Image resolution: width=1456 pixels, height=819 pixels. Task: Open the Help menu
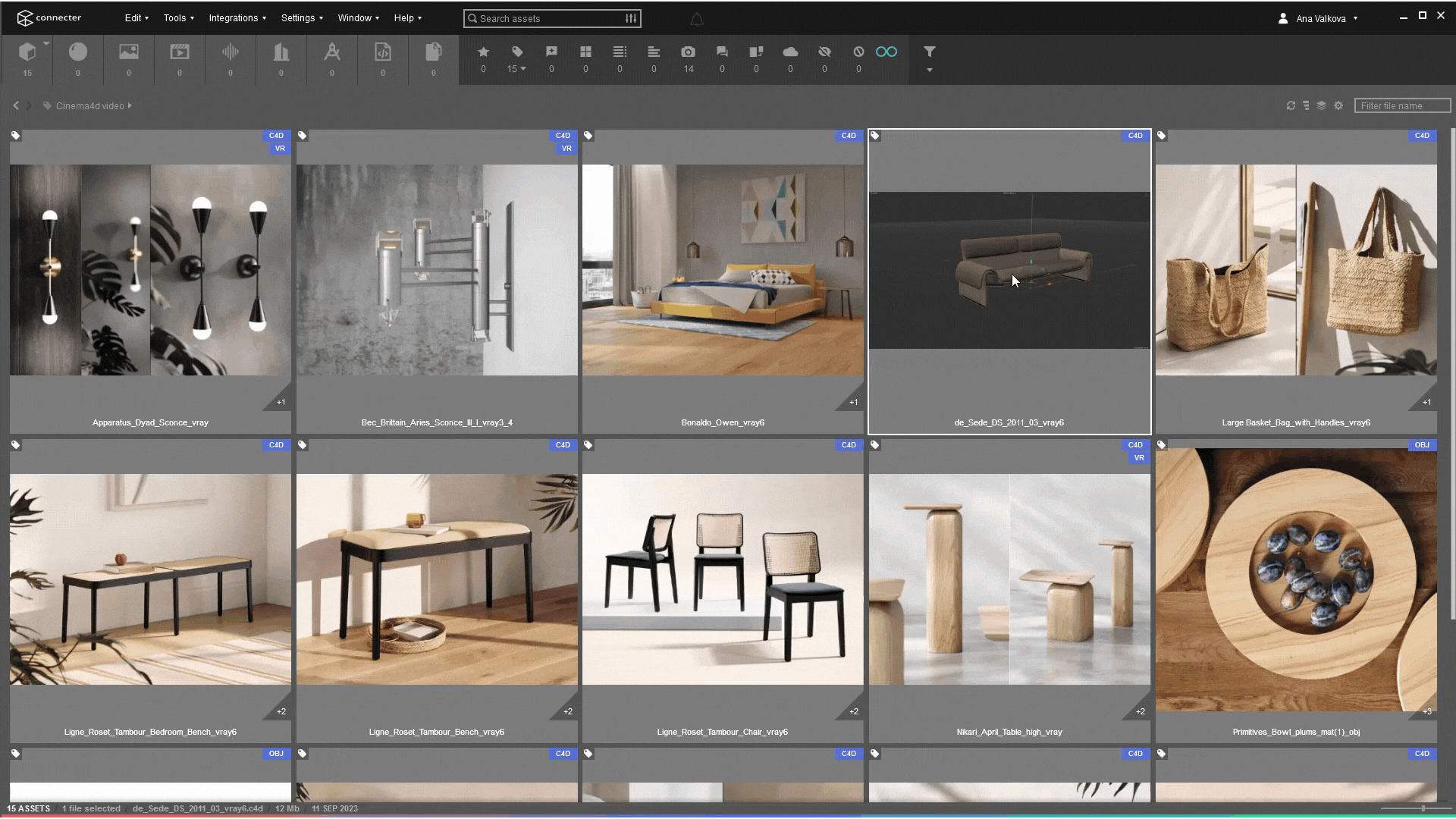(408, 18)
